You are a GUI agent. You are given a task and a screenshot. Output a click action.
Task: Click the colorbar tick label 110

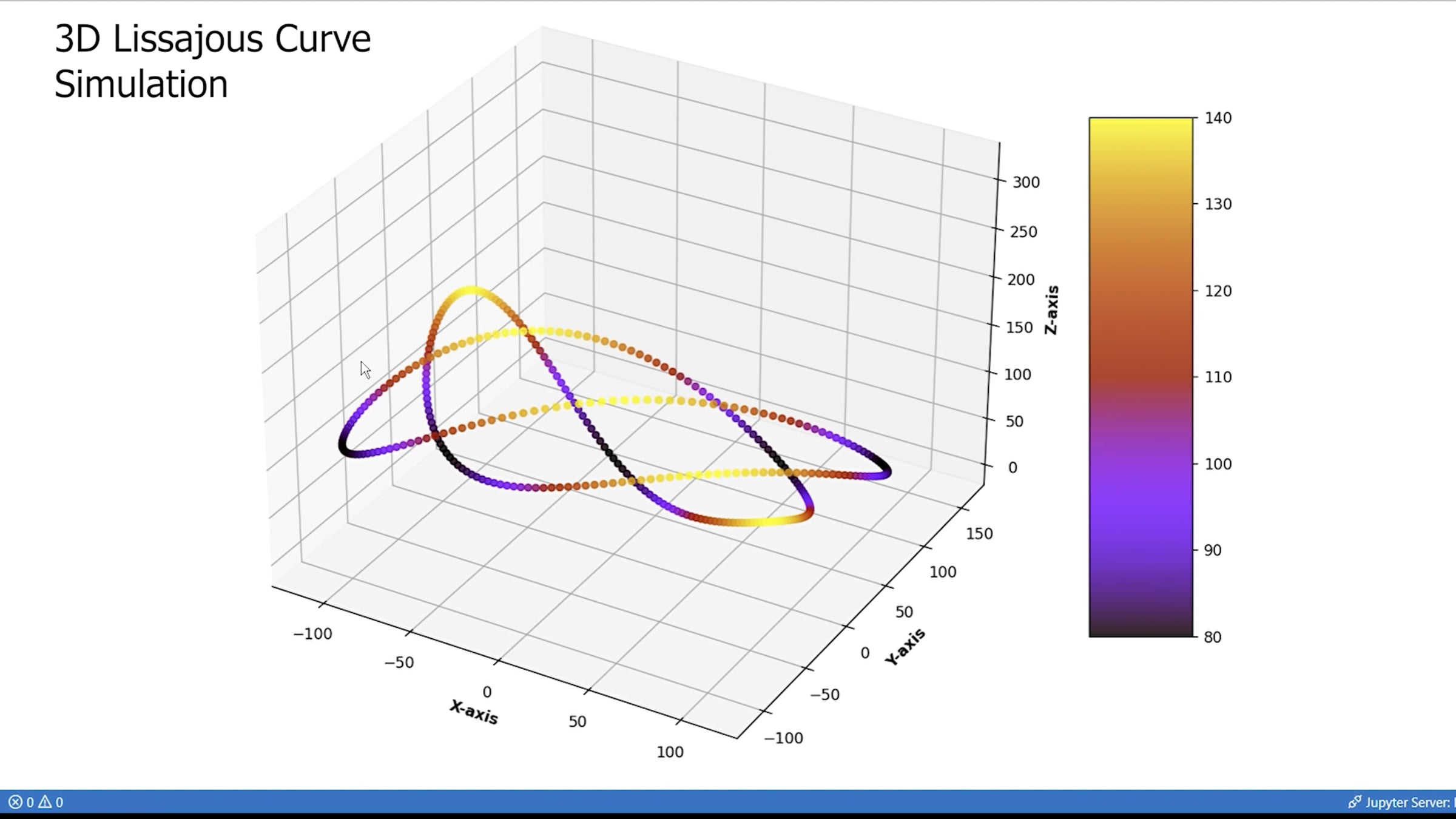click(x=1218, y=377)
